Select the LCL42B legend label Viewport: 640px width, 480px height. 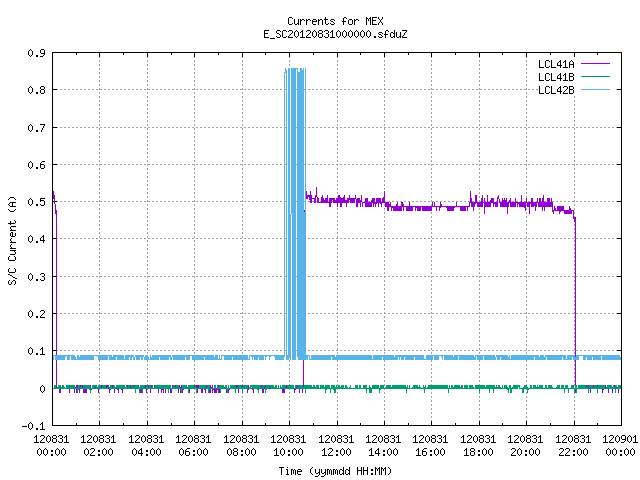coord(556,90)
